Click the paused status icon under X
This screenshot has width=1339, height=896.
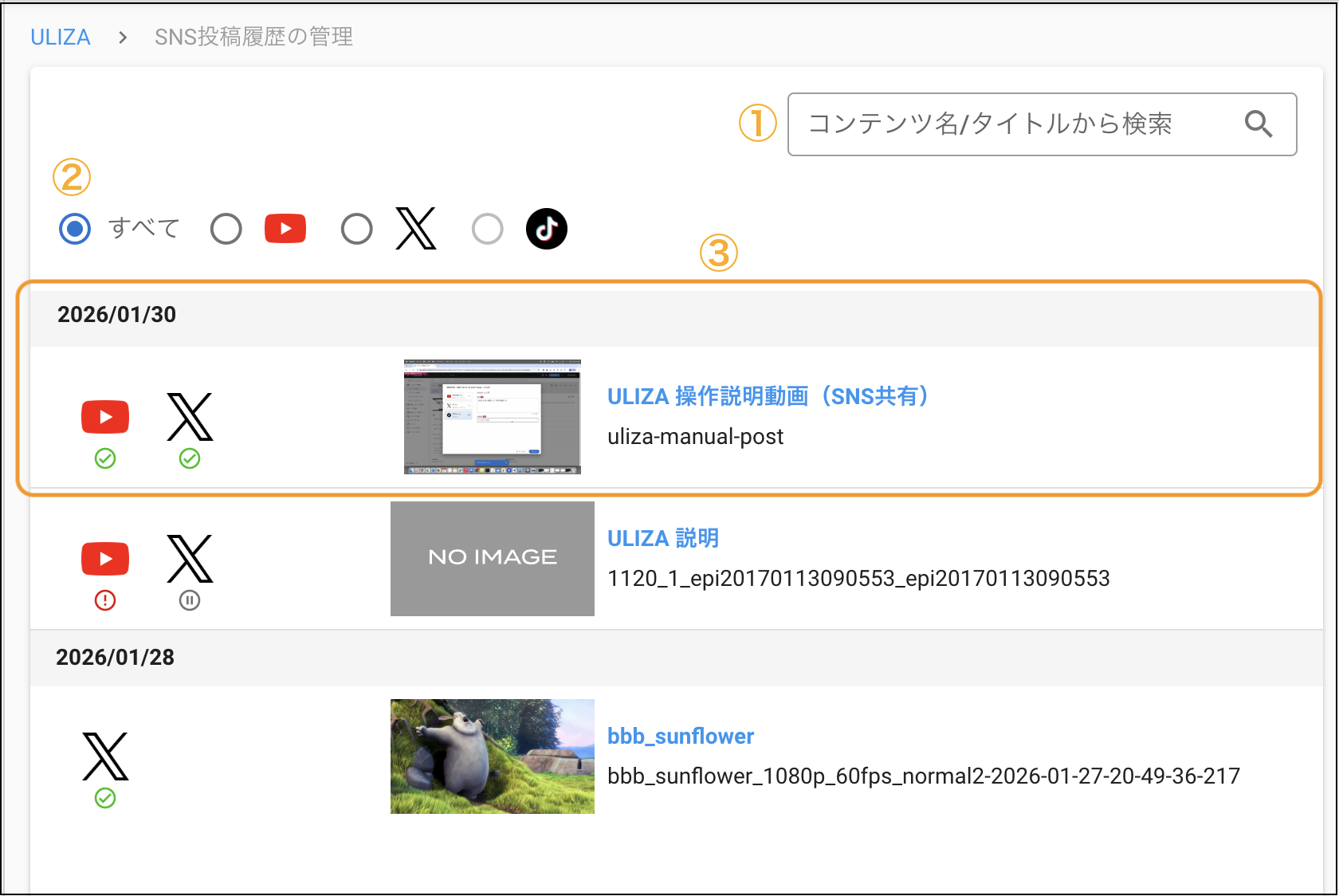pos(190,600)
